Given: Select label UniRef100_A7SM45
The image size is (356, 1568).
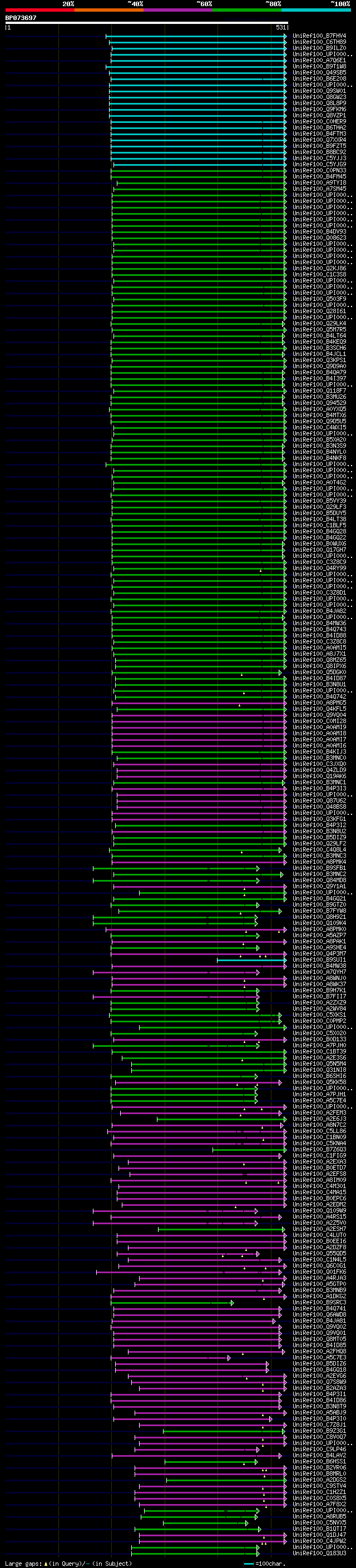Looking at the screenshot, I should 319,189.
